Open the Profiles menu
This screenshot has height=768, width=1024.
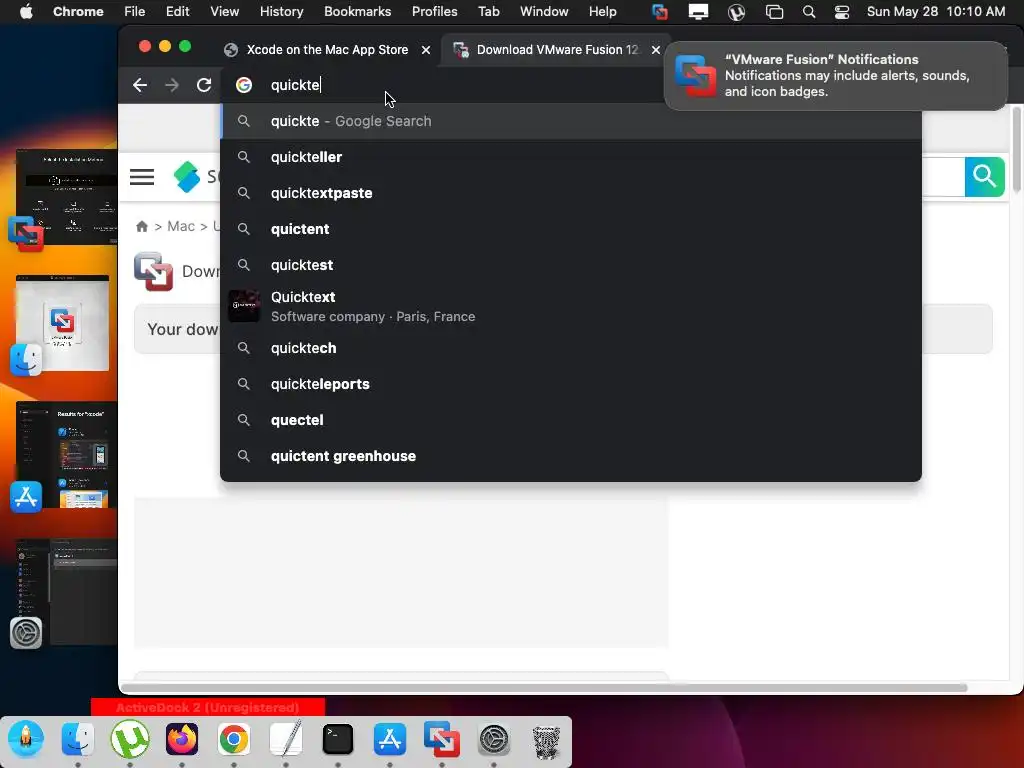[434, 12]
